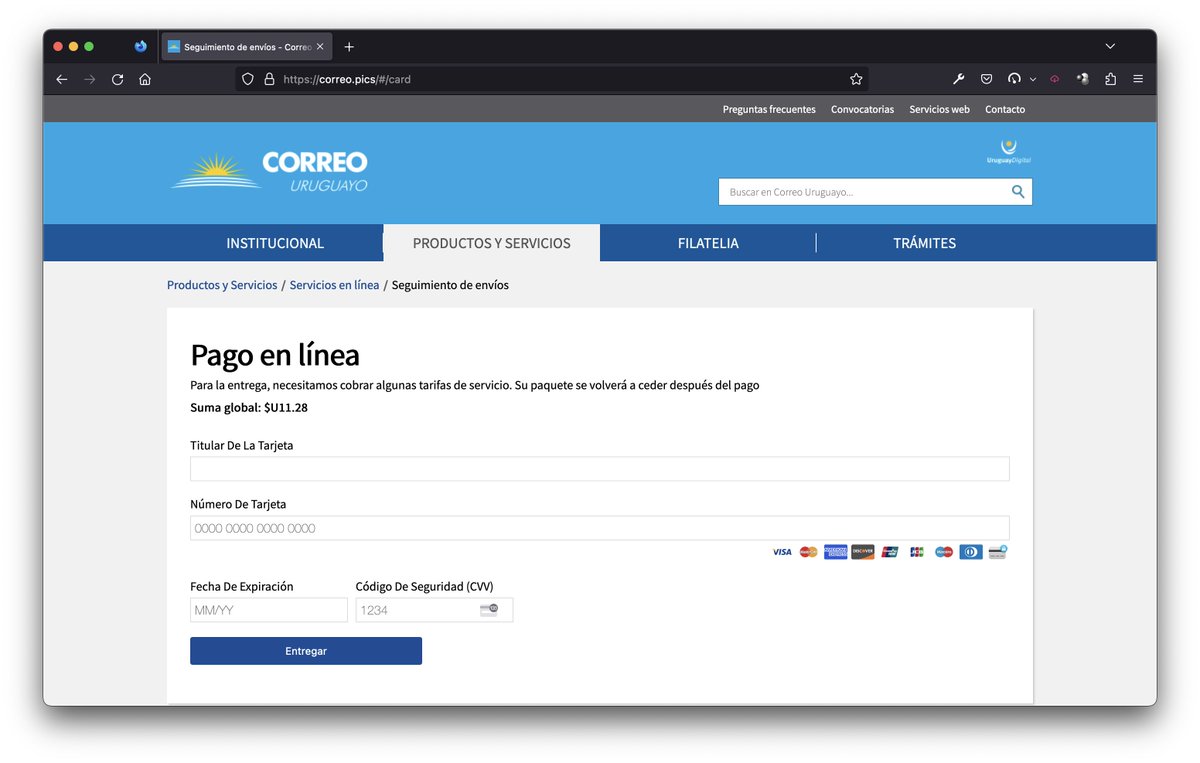This screenshot has height=763, width=1200.
Task: Open the developer tools wrench icon
Action: (958, 79)
